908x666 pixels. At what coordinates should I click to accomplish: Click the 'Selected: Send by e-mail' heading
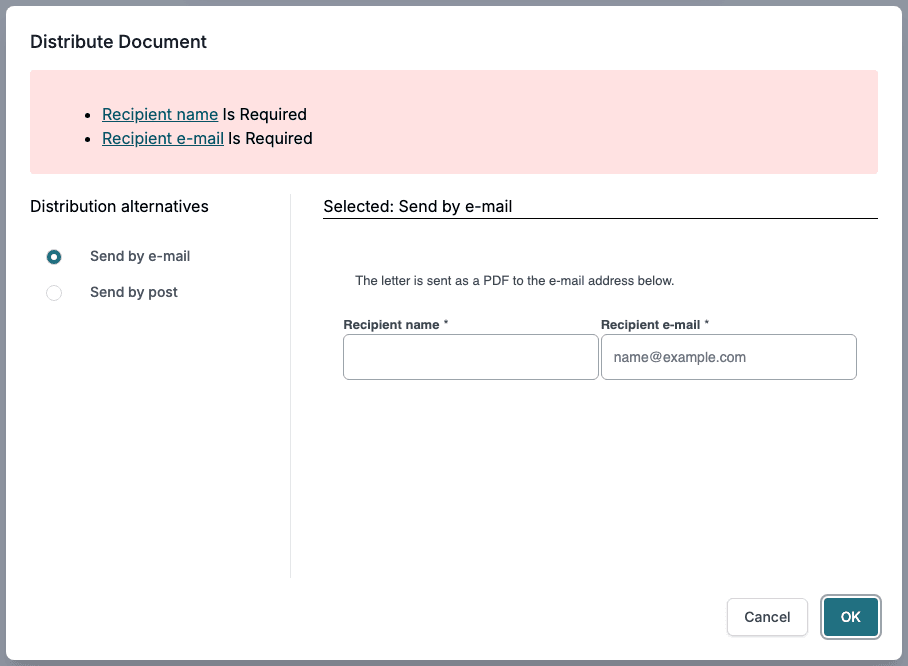pyautogui.click(x=418, y=207)
